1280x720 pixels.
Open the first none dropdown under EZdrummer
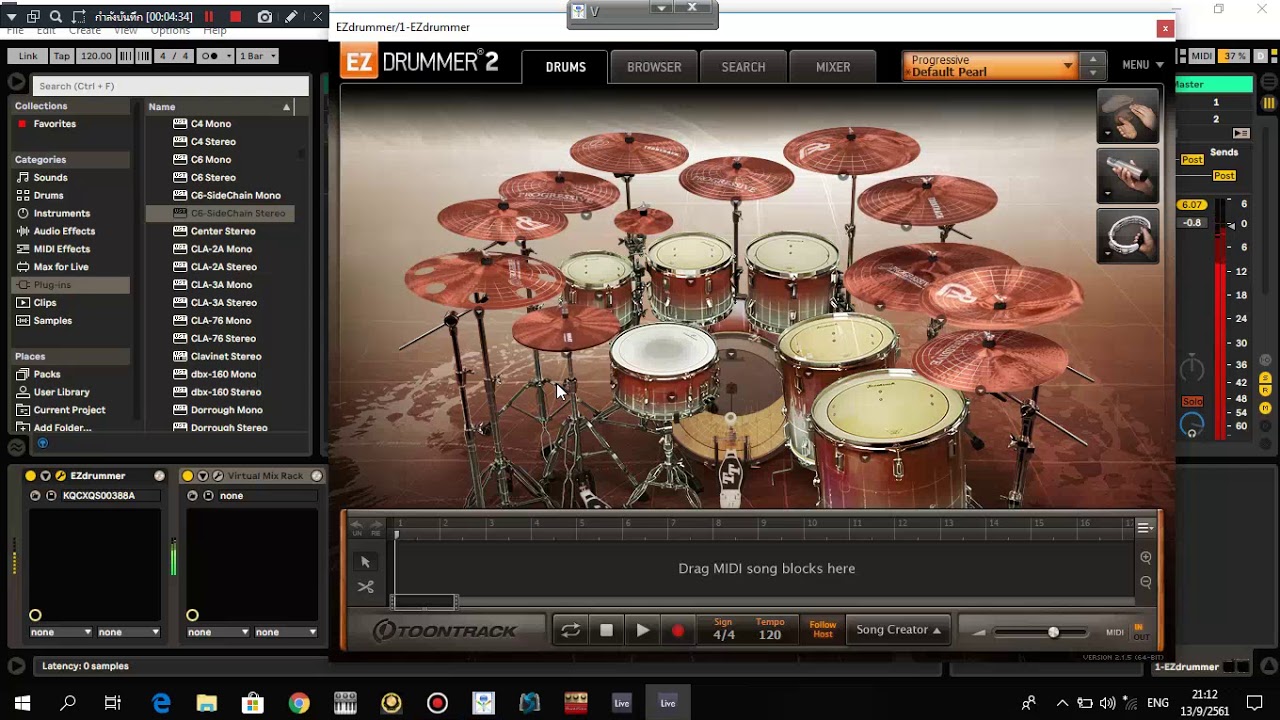[x=60, y=632]
